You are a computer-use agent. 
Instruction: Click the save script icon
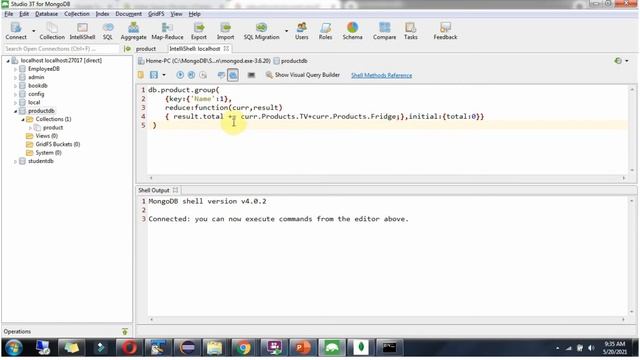[x=153, y=75]
